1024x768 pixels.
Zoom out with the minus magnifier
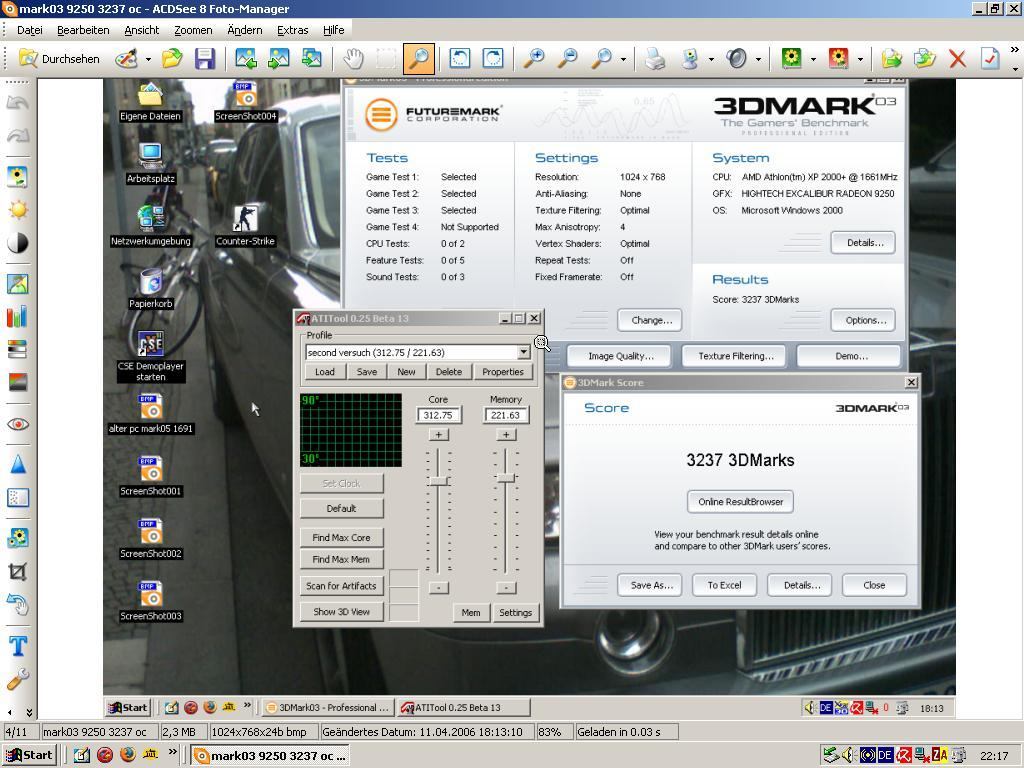568,59
